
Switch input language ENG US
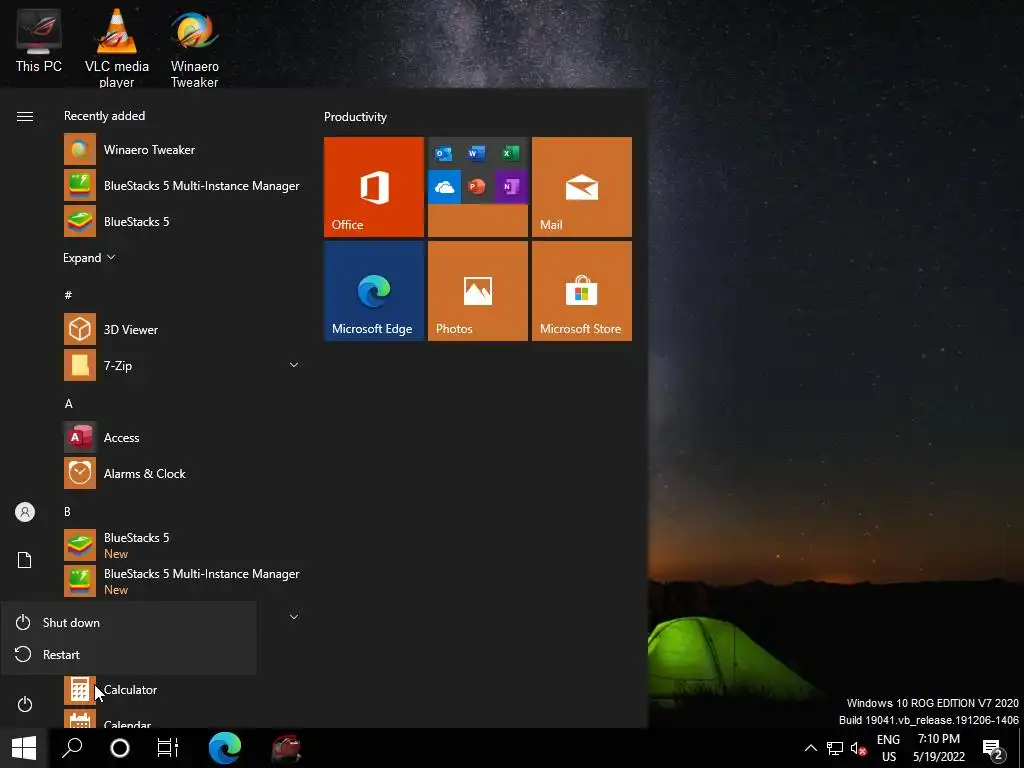(888, 748)
